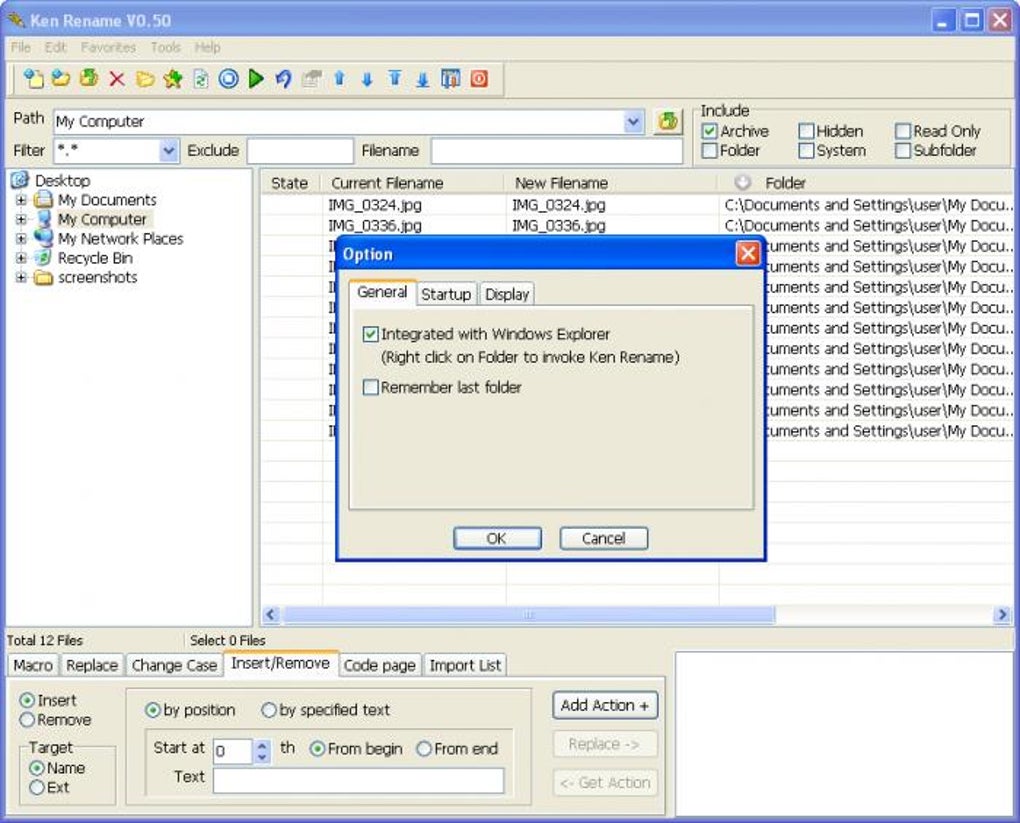The image size is (1020, 823).
Task: Click the green play rename icon
Action: (x=256, y=79)
